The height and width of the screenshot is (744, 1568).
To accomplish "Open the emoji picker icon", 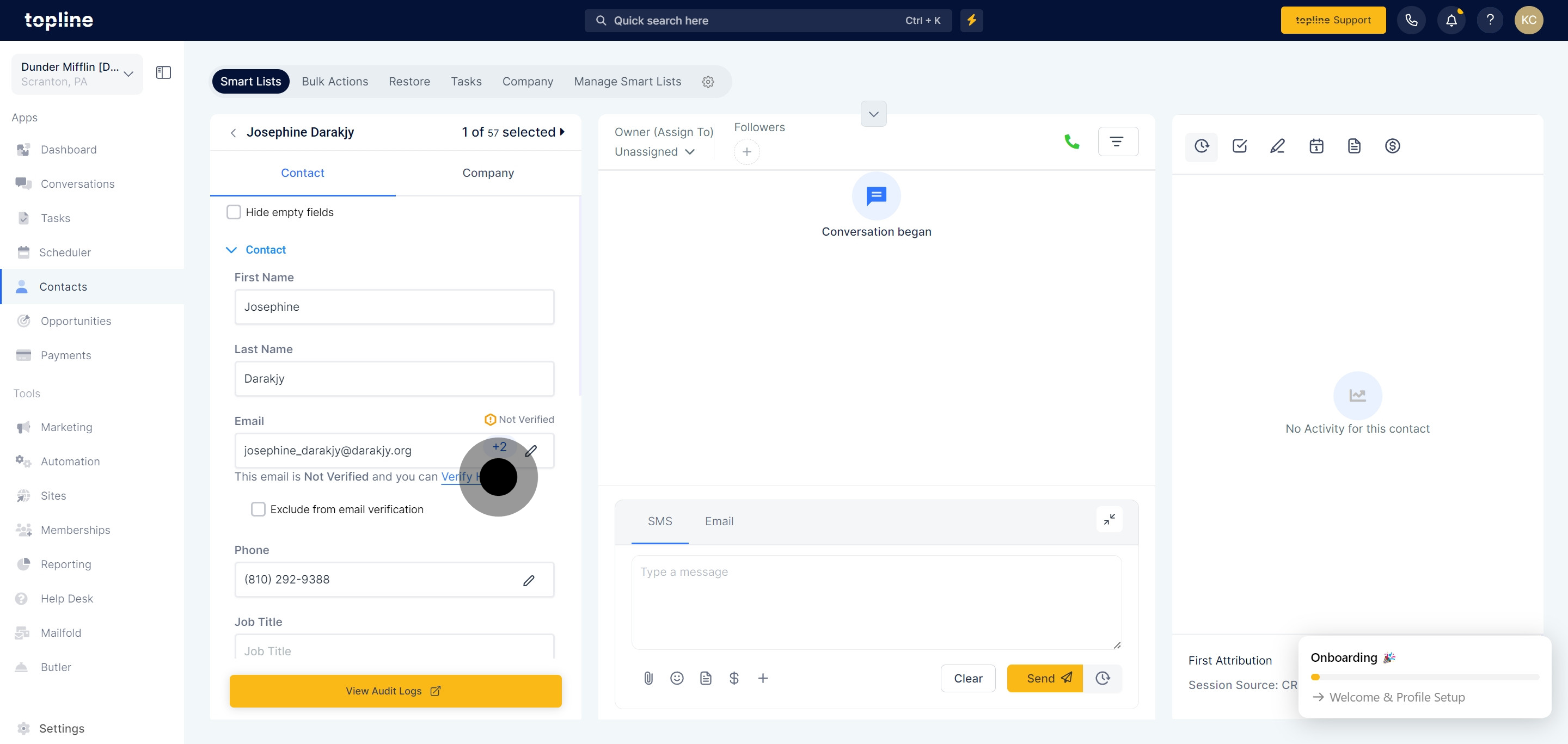I will coord(677,678).
